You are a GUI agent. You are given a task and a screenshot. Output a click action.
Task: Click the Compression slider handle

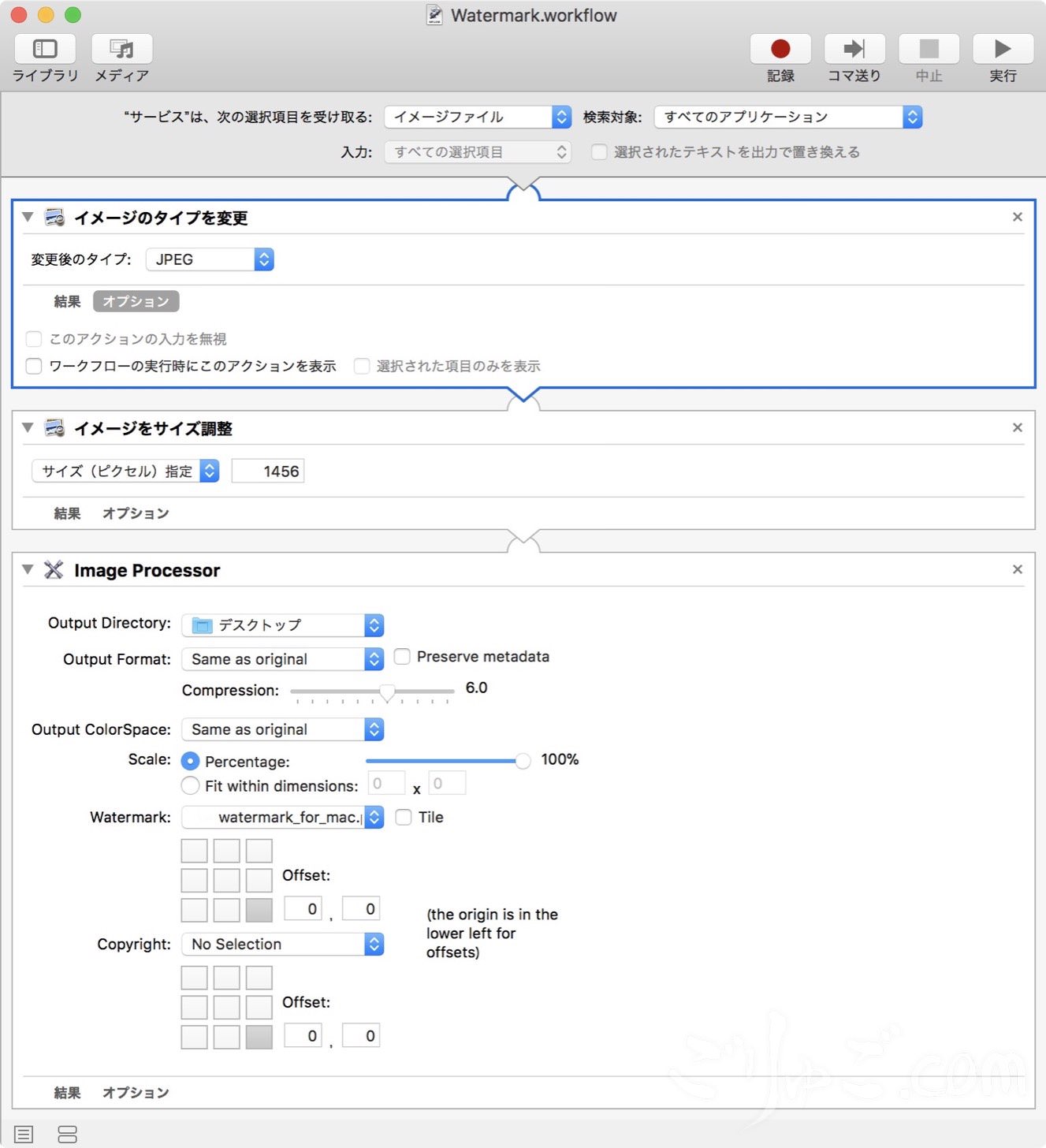387,691
